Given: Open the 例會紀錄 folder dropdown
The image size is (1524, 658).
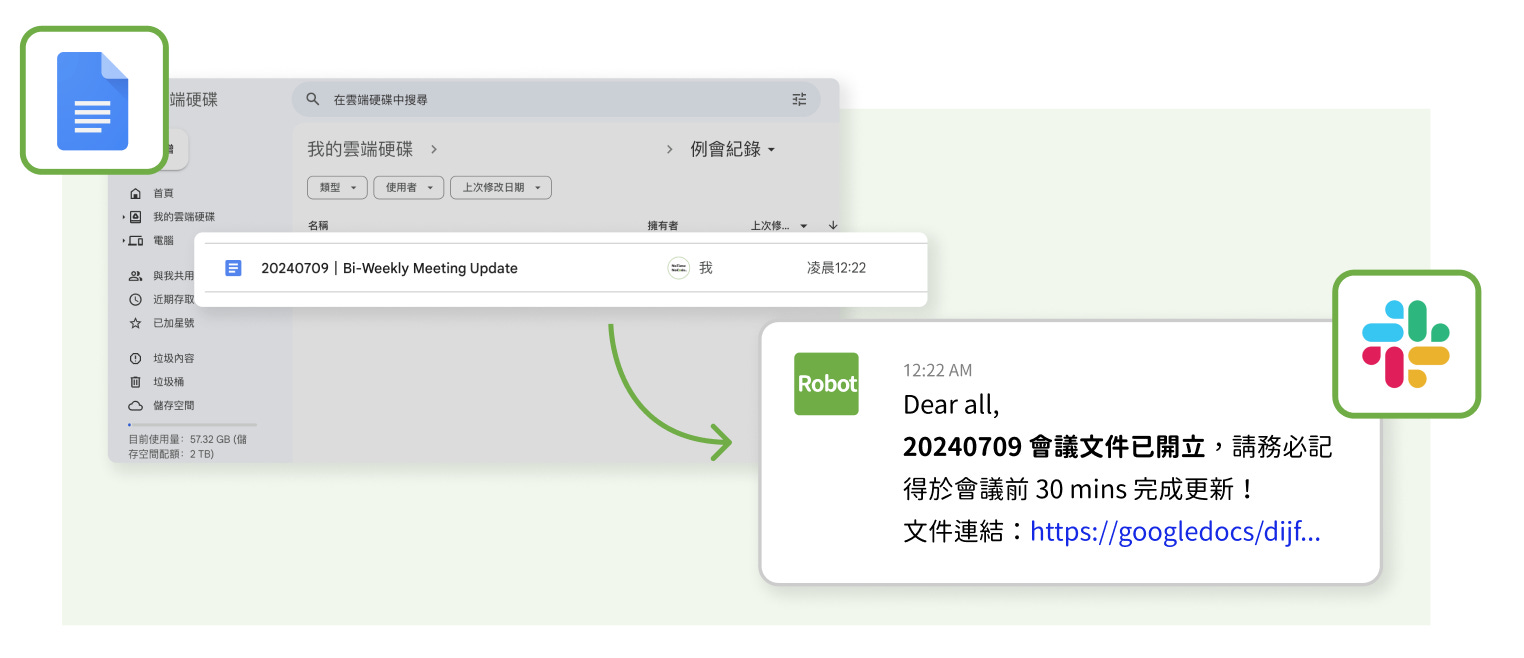Looking at the screenshot, I should click(x=733, y=149).
